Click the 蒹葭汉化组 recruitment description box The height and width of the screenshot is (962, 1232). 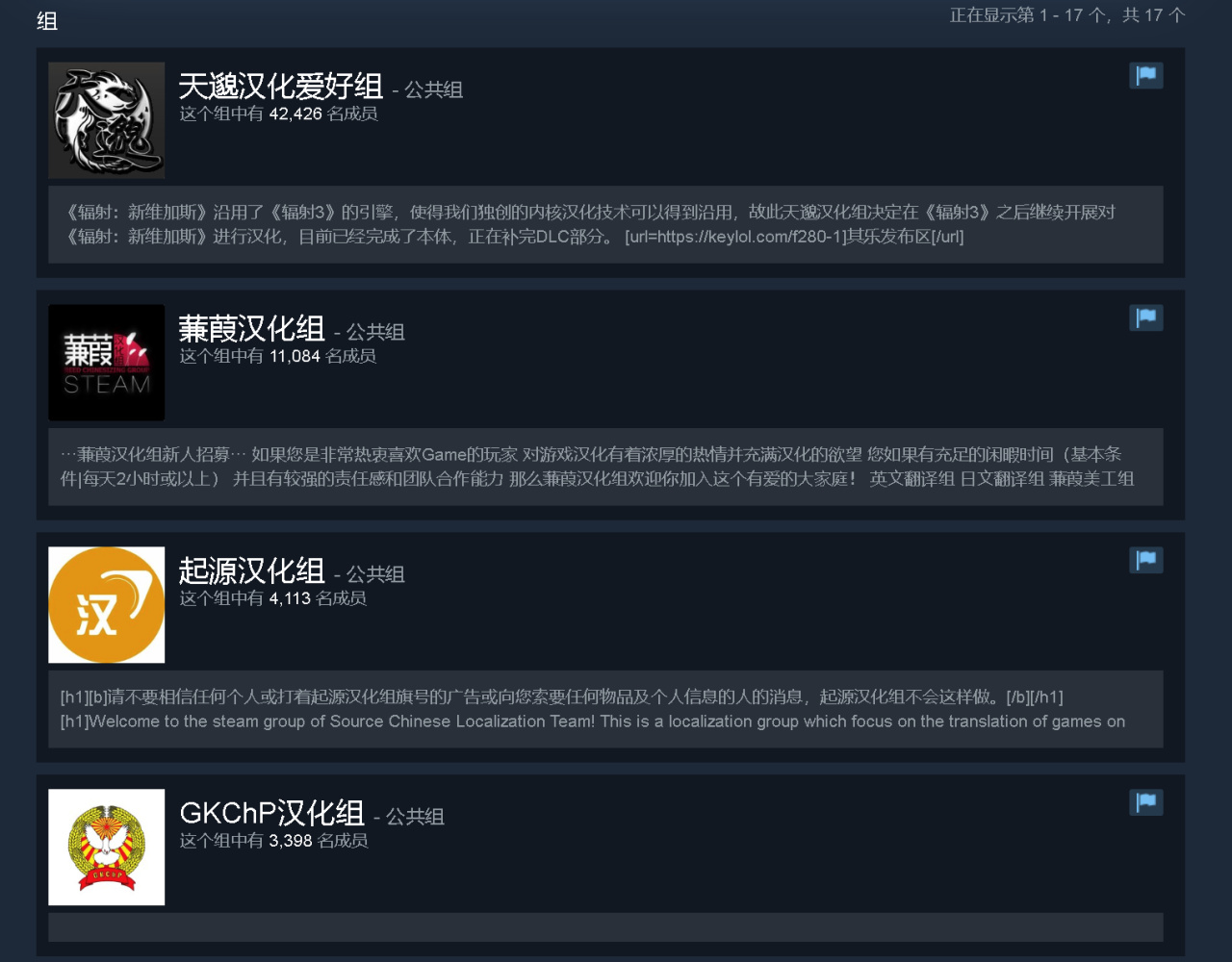click(x=605, y=467)
